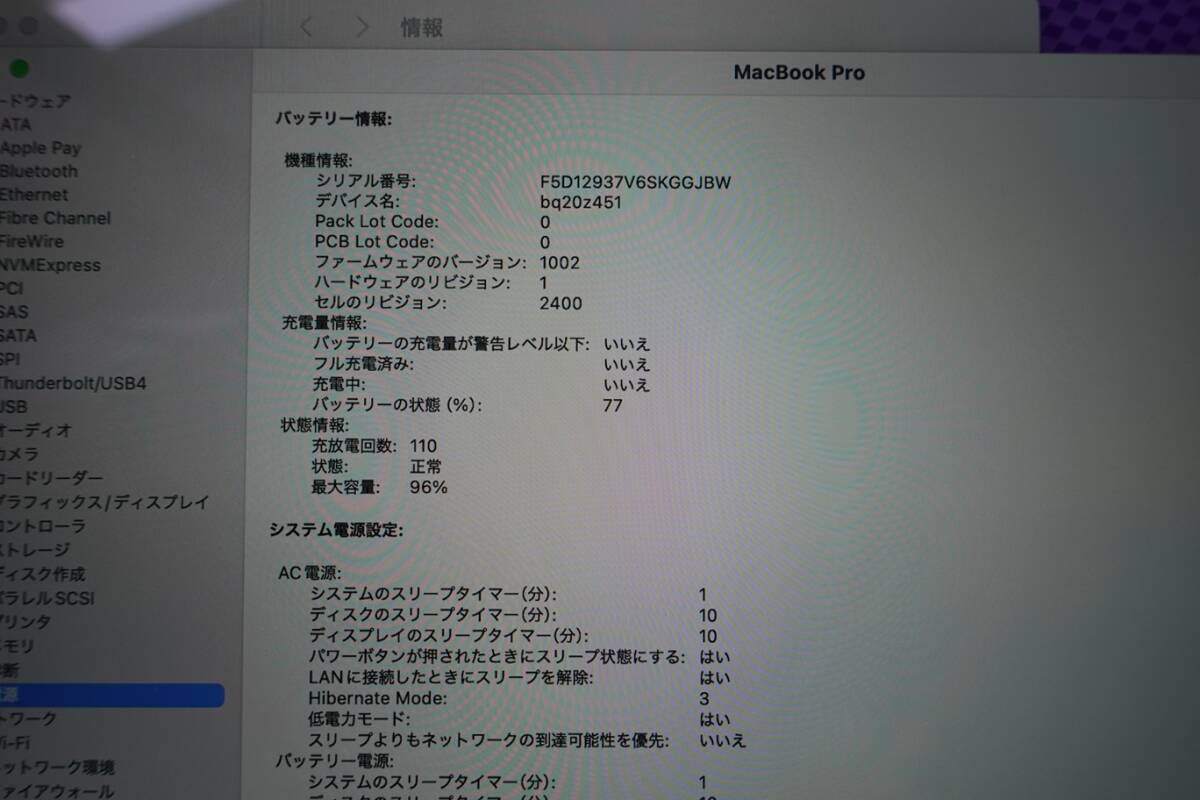Image resolution: width=1200 pixels, height=800 pixels.
Task: Click the フル充電済み row's いいえ value
Action: (x=627, y=364)
